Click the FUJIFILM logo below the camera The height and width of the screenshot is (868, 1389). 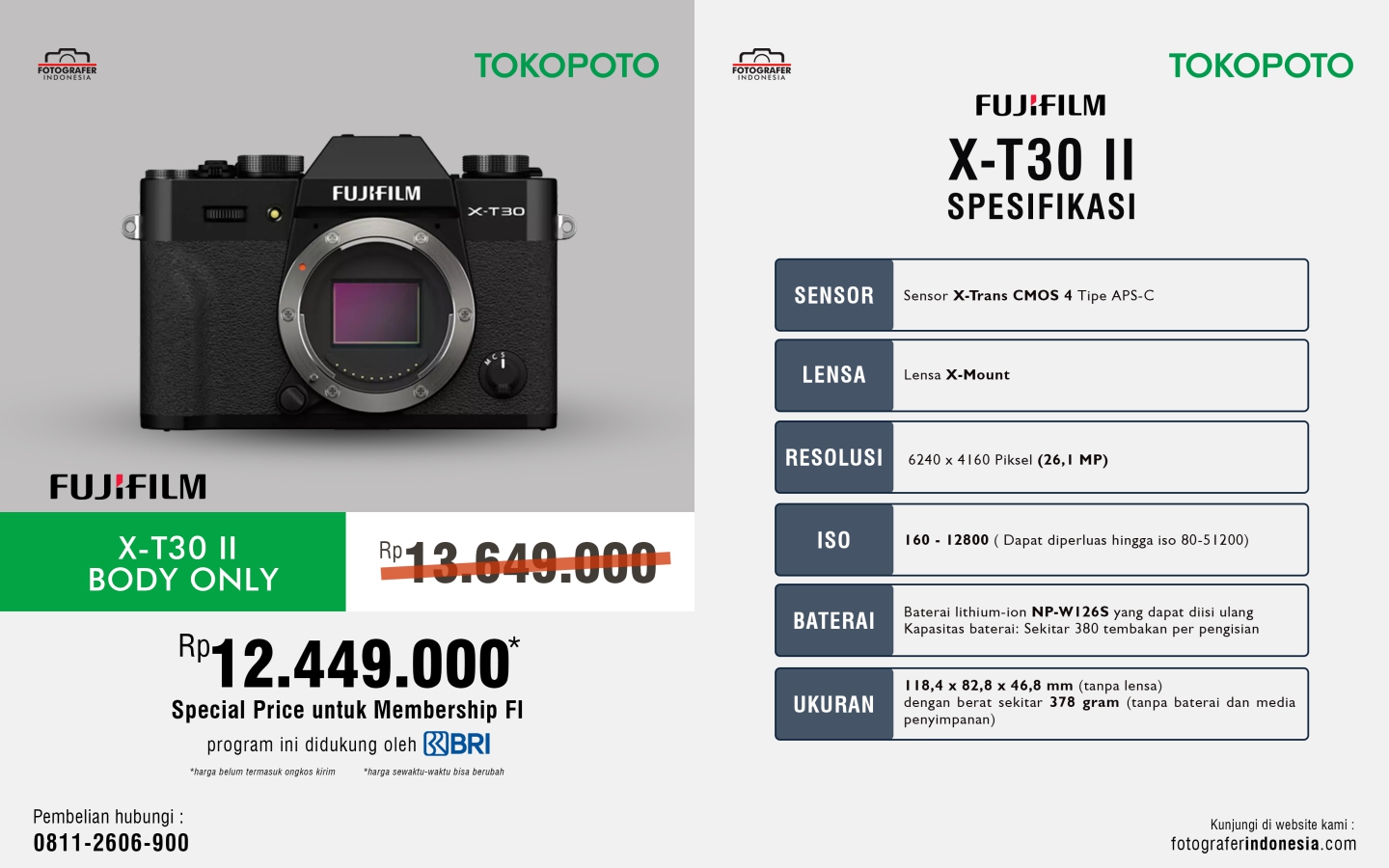click(x=128, y=486)
